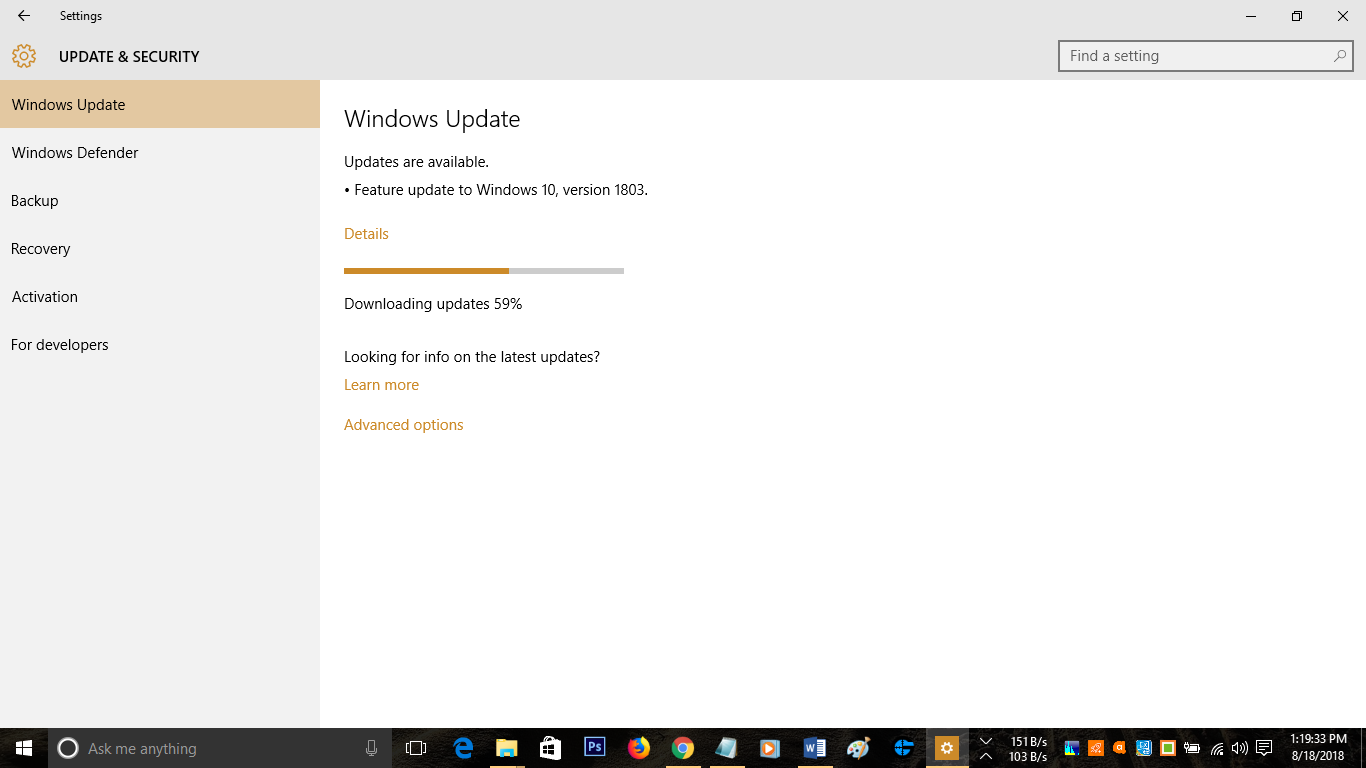Switch to Microsoft Word on the taskbar
Screen dimensions: 1366x768
(x=814, y=748)
